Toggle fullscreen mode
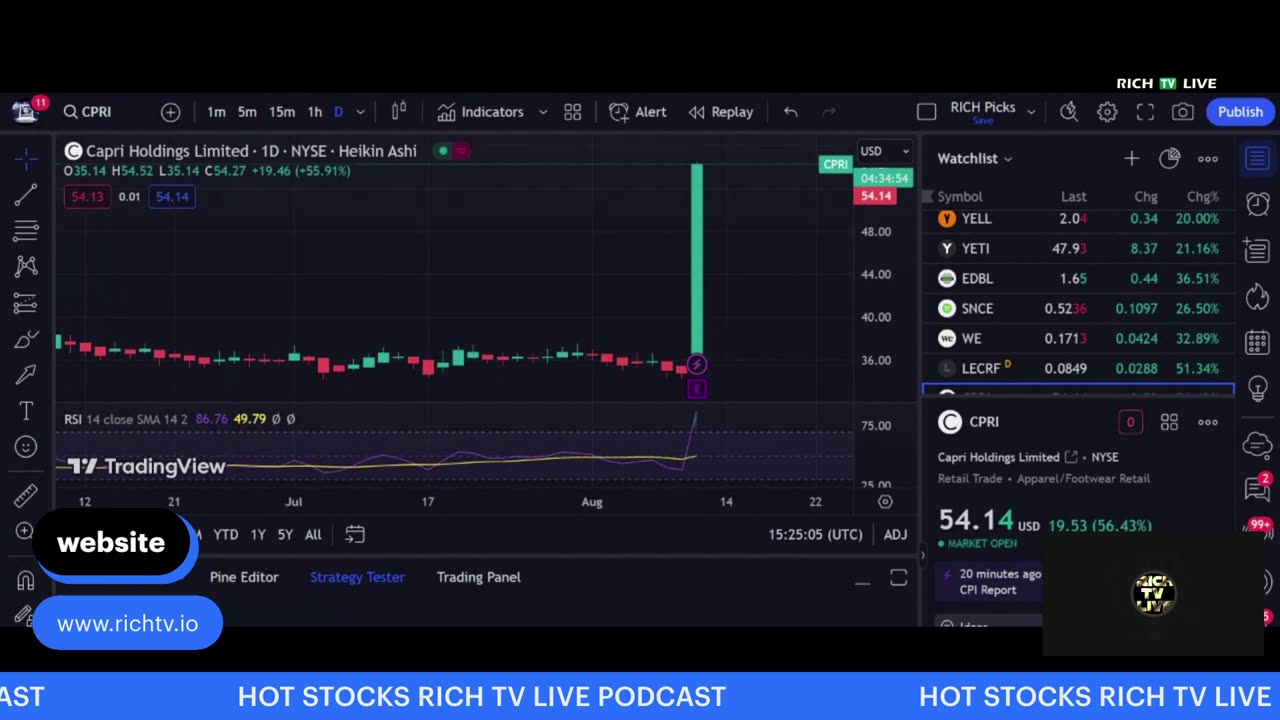The height and width of the screenshot is (720, 1280). (x=1145, y=112)
